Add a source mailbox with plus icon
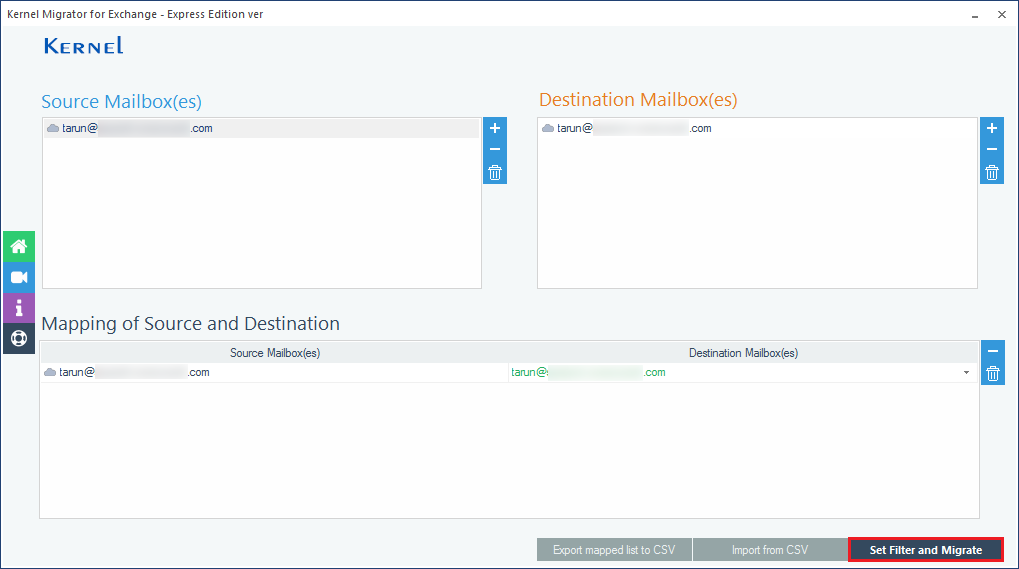This screenshot has width=1019, height=569. [x=495, y=128]
